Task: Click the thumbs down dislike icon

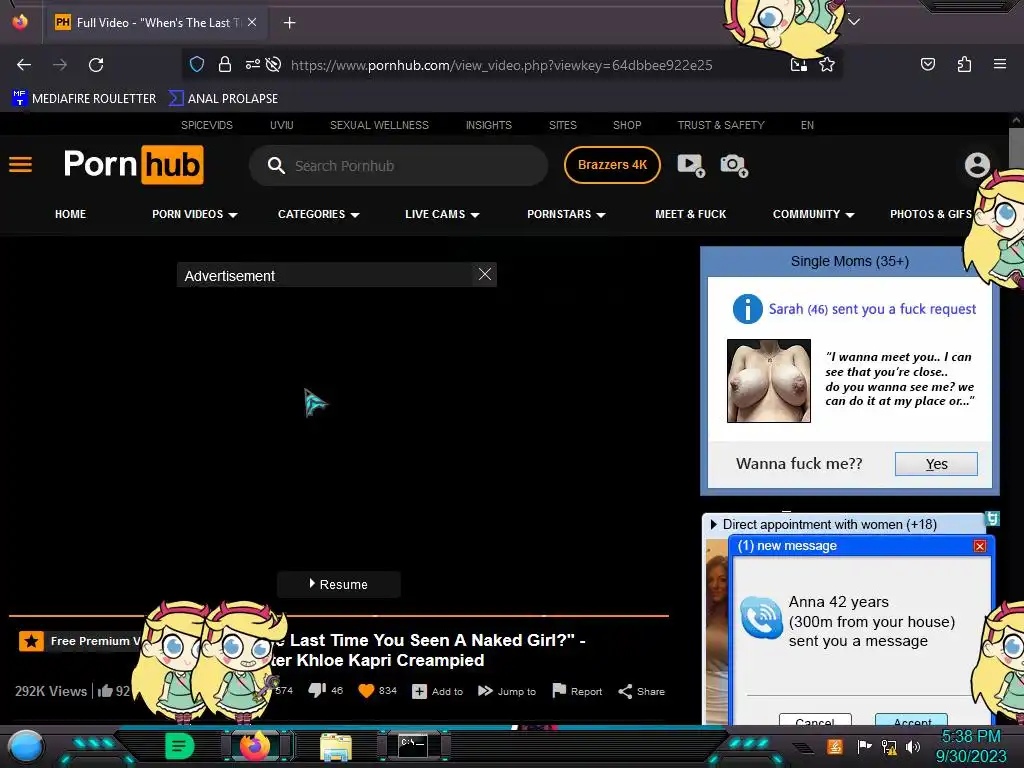Action: pos(317,690)
